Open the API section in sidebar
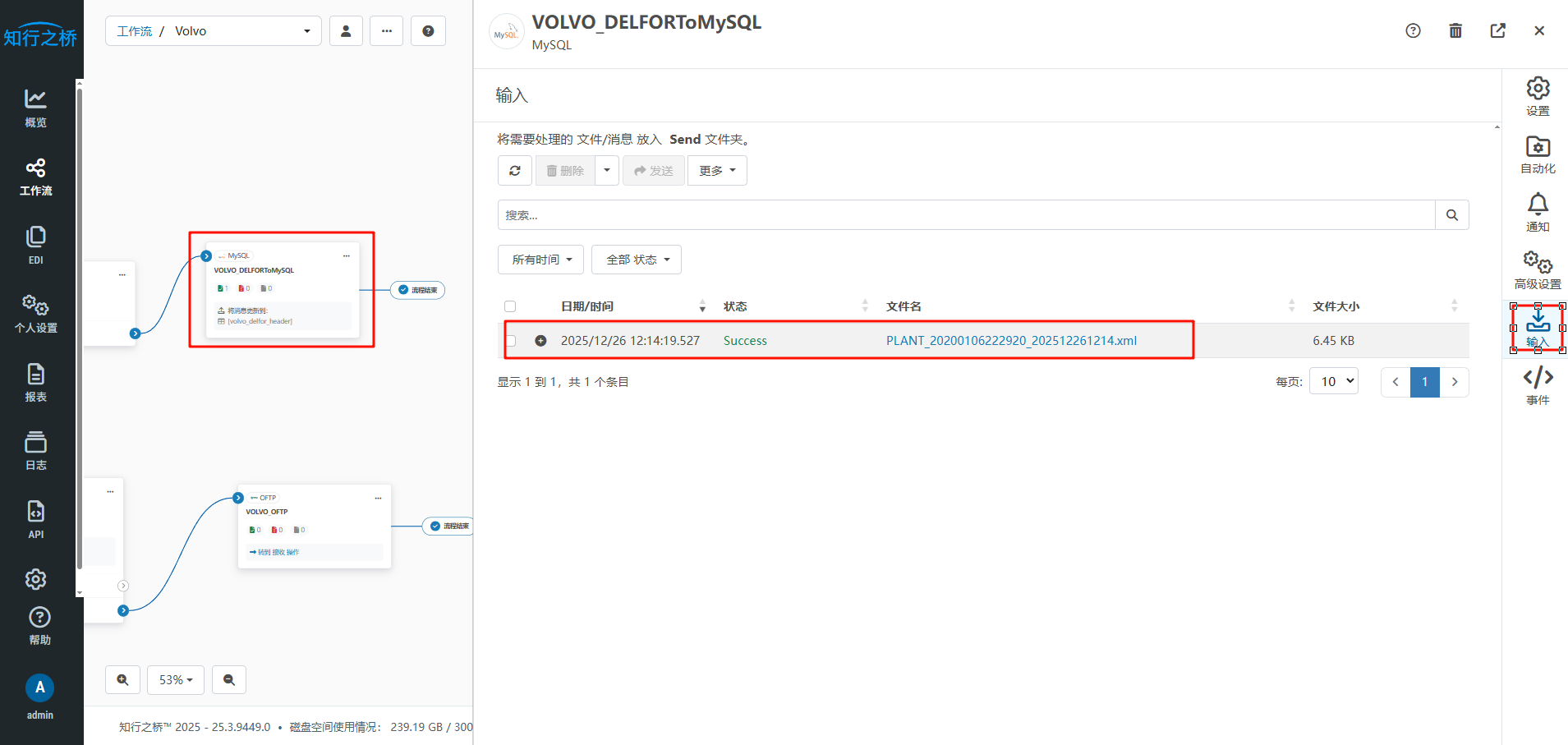 [x=35, y=519]
